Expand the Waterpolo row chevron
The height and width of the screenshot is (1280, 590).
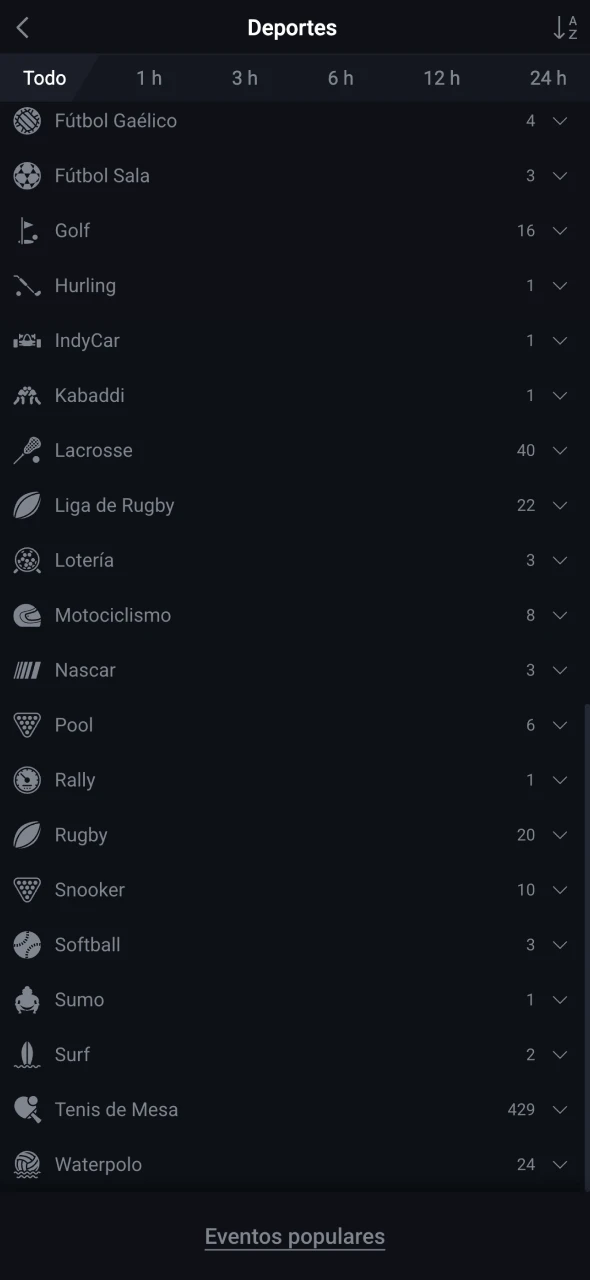[560, 1165]
